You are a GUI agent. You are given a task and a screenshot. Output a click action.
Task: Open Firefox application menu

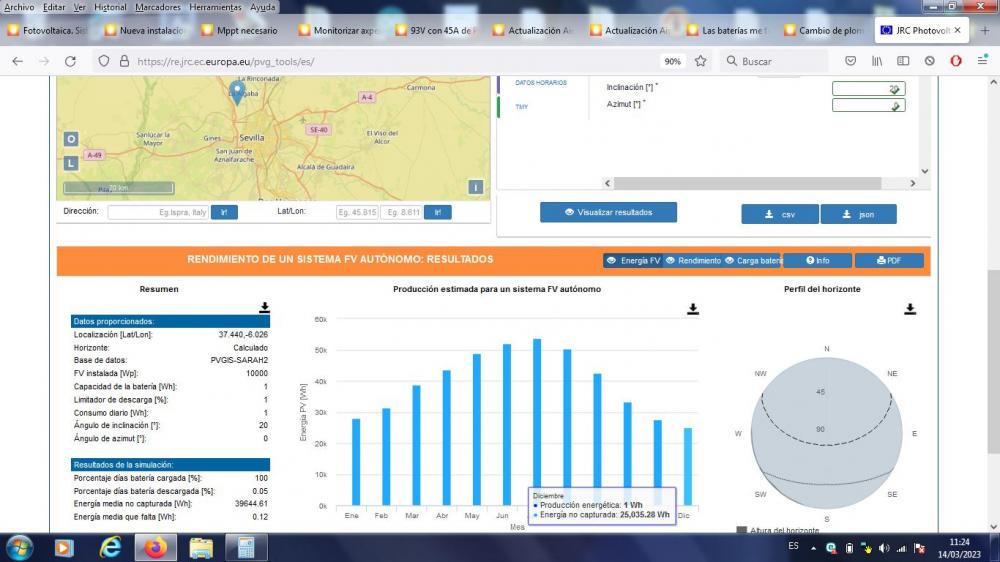[982, 61]
